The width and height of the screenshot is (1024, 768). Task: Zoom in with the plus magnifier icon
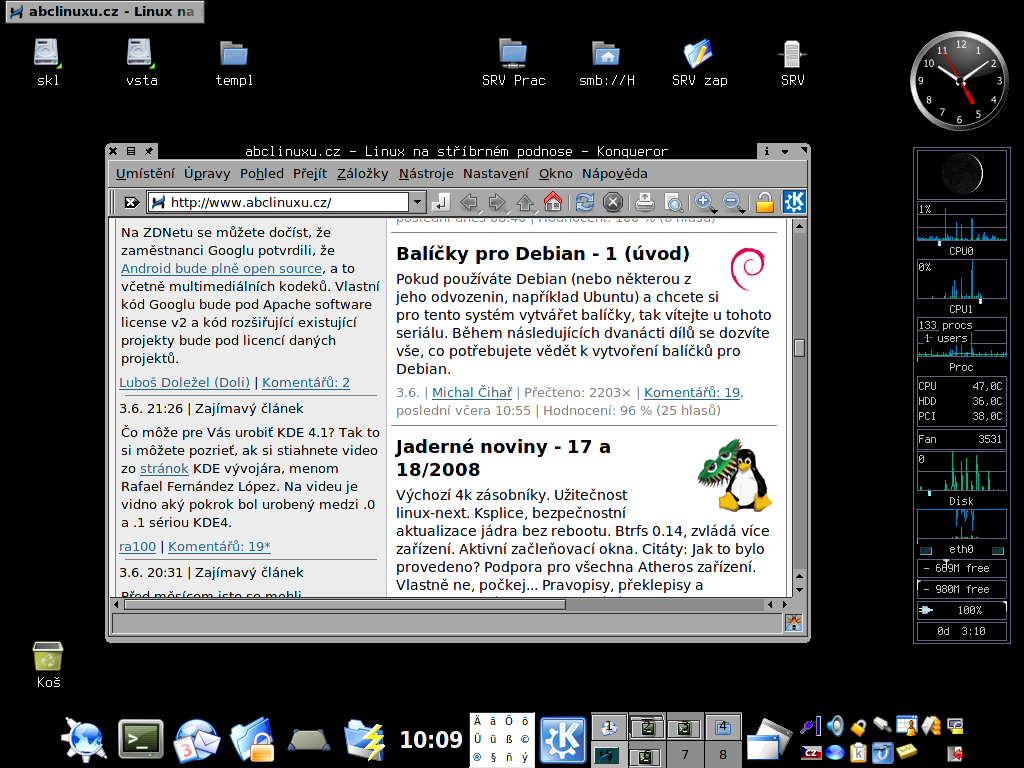(x=704, y=202)
